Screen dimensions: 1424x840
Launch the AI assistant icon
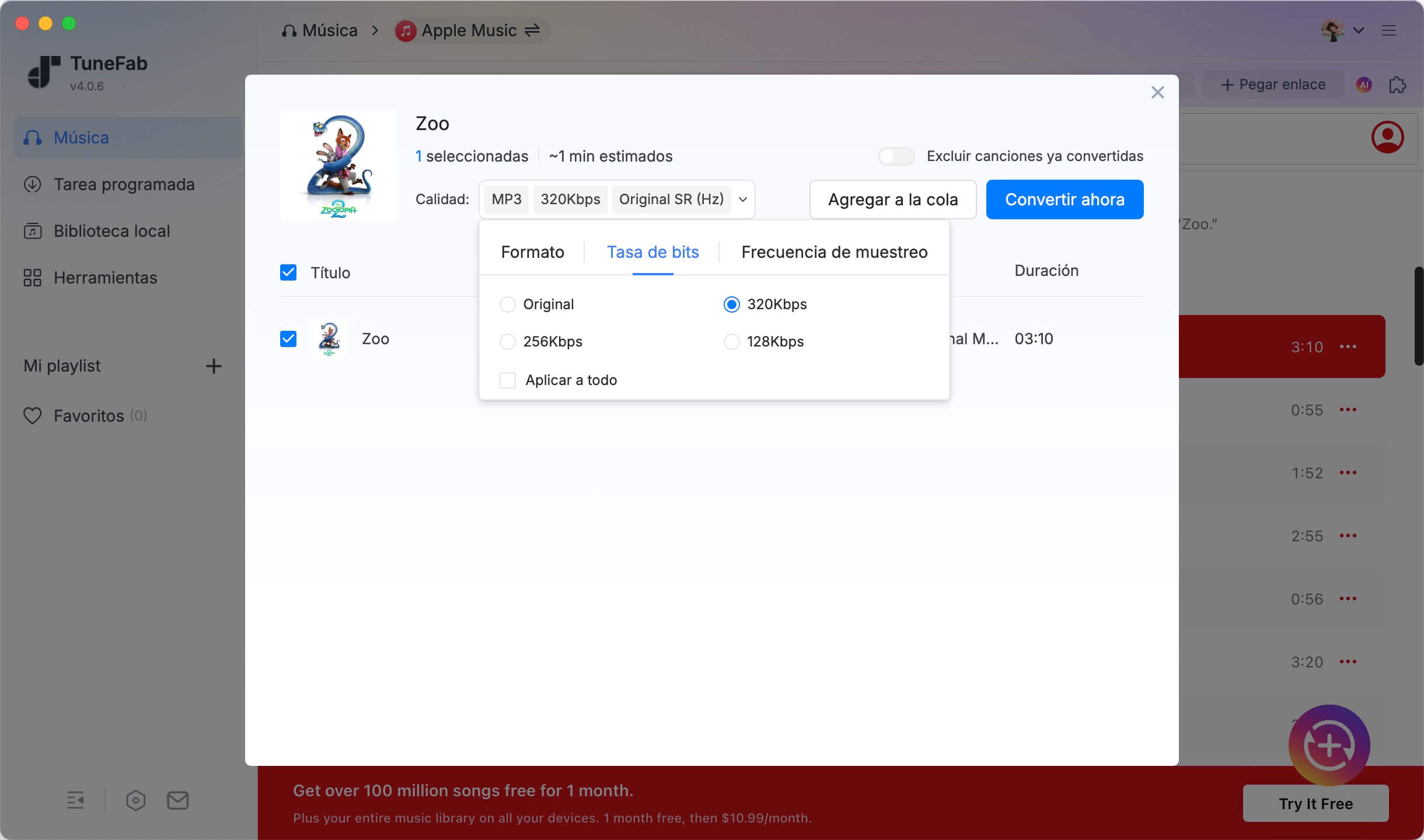pos(1363,85)
